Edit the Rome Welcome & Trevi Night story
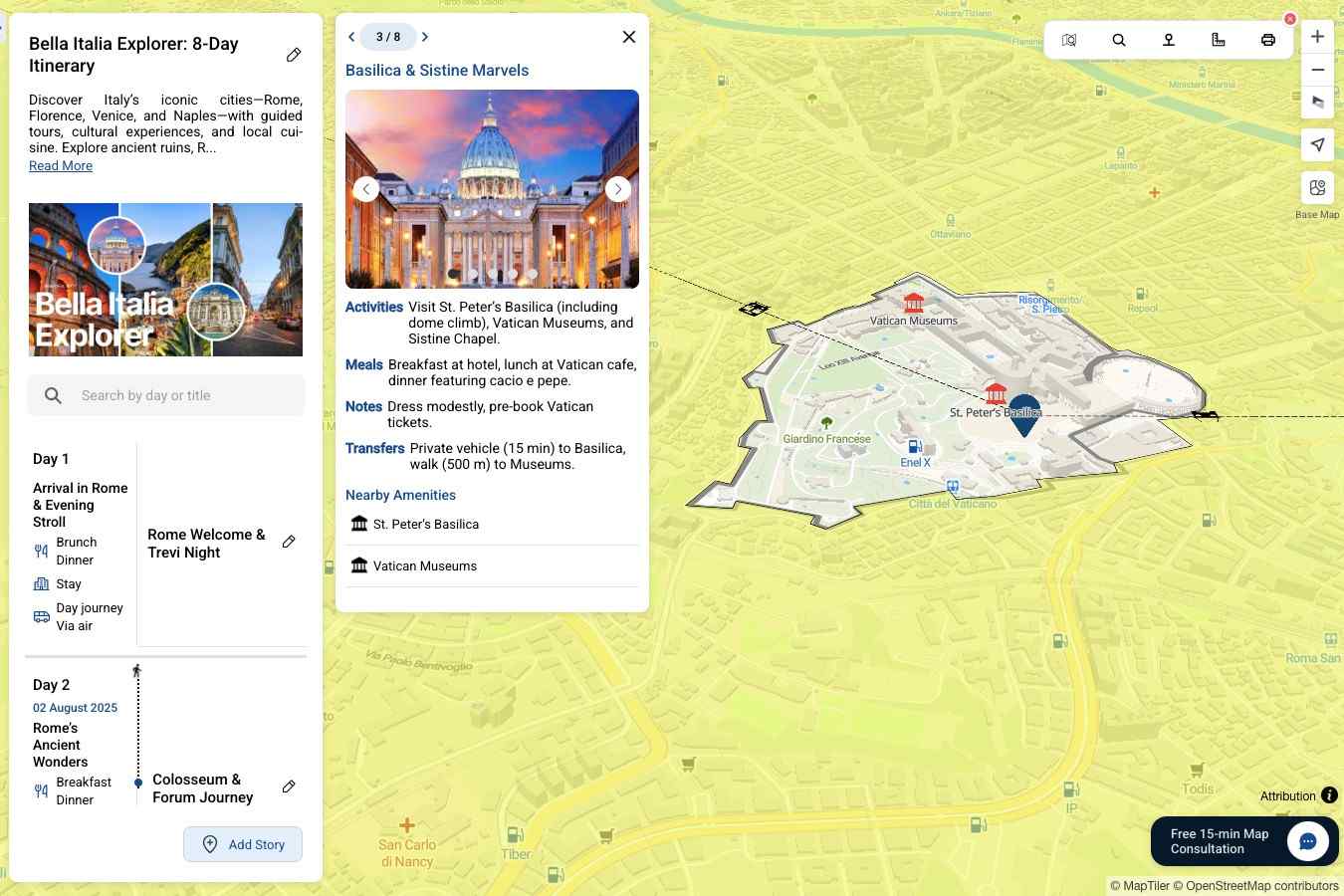 289,542
